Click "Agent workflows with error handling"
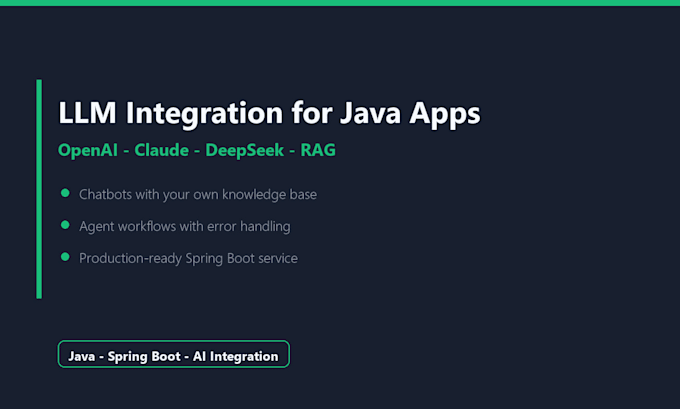 (x=185, y=226)
